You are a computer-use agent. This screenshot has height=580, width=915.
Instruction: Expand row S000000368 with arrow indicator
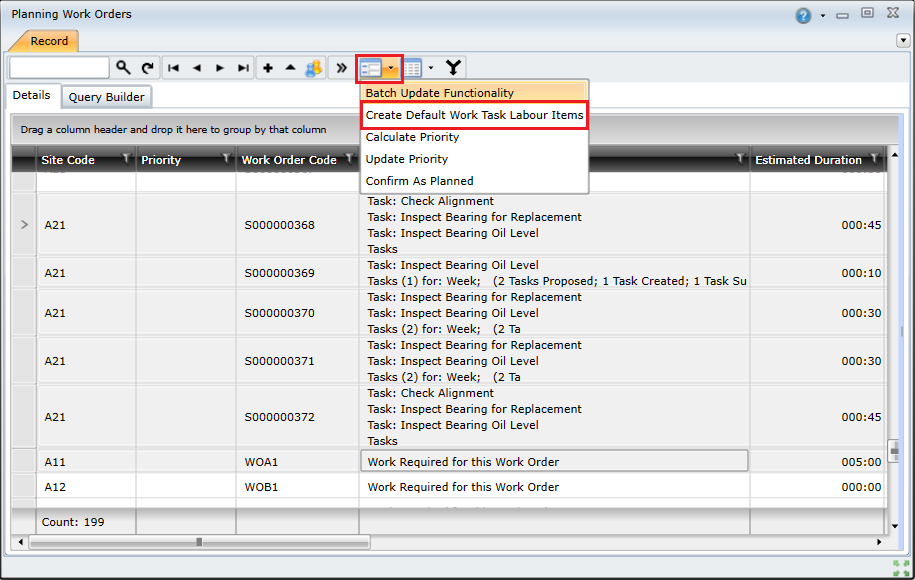pyautogui.click(x=25, y=225)
